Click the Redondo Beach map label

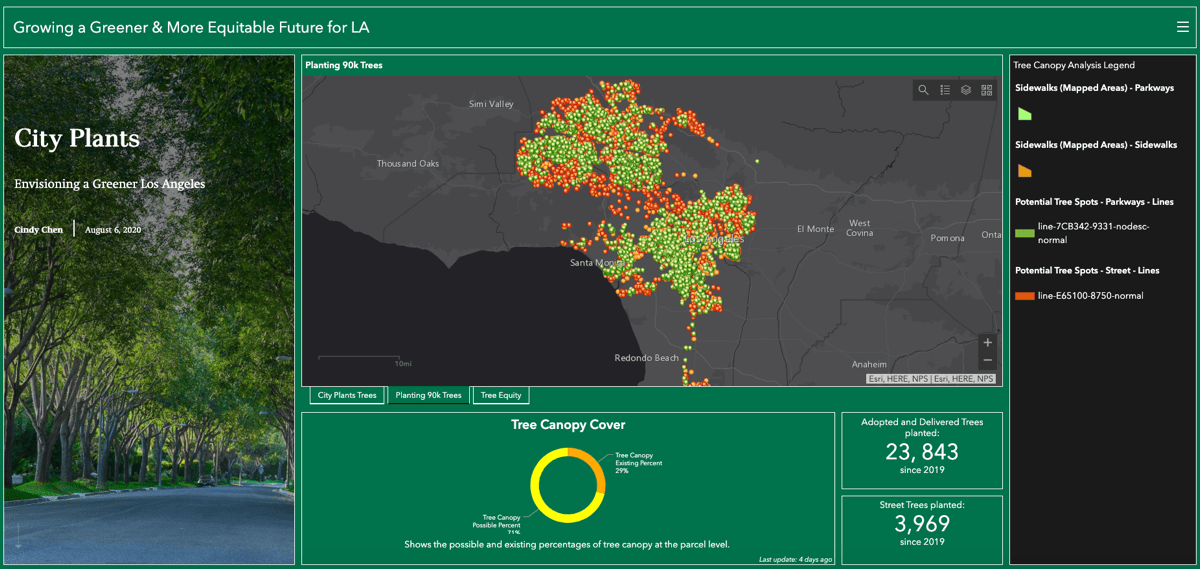click(x=646, y=358)
